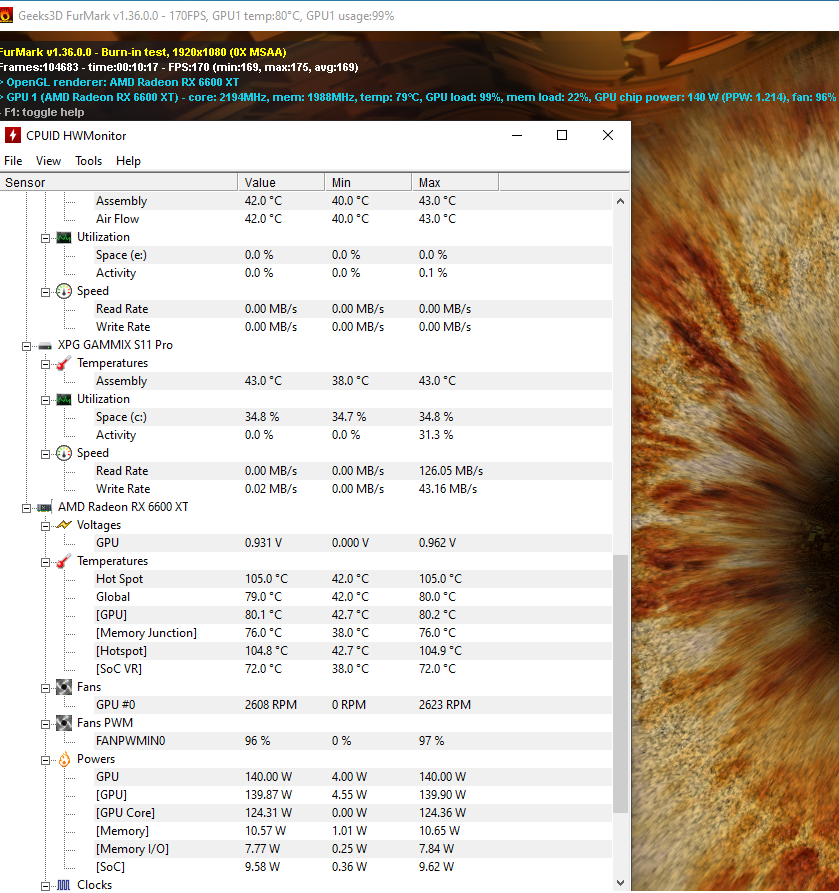This screenshot has width=839, height=893.
Task: Close the HWMonitor window
Action: pyautogui.click(x=608, y=136)
